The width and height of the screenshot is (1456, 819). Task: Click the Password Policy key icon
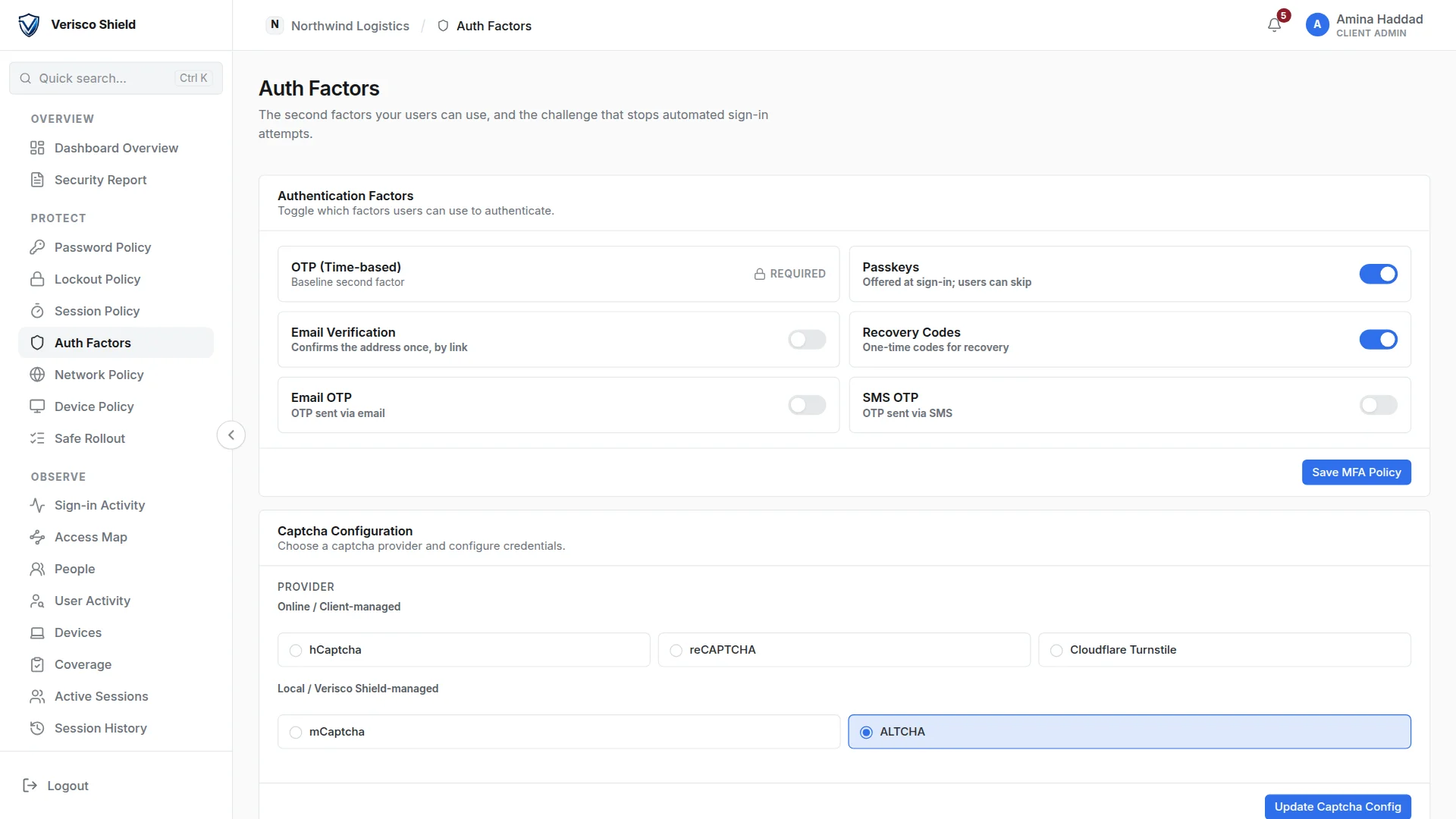[x=37, y=247]
